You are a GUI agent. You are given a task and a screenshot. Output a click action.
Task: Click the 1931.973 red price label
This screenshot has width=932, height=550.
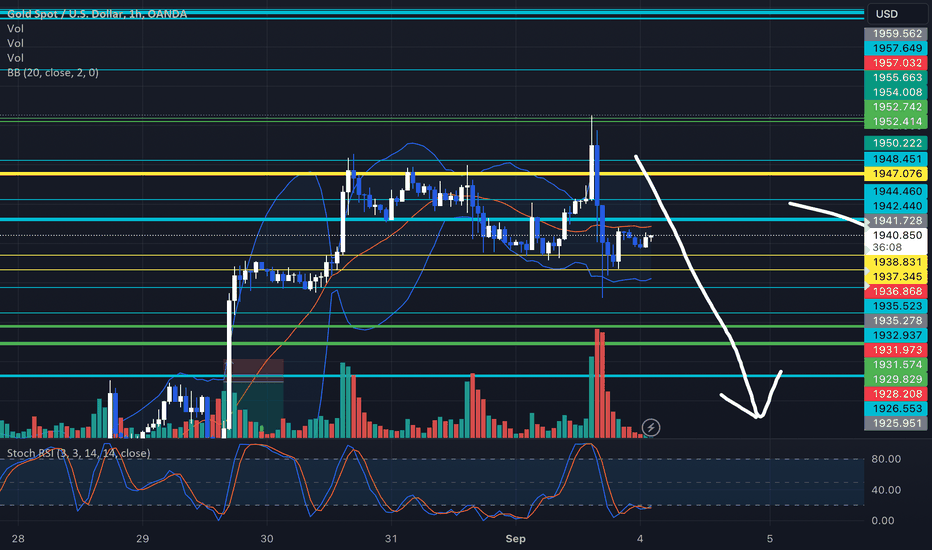(x=896, y=350)
